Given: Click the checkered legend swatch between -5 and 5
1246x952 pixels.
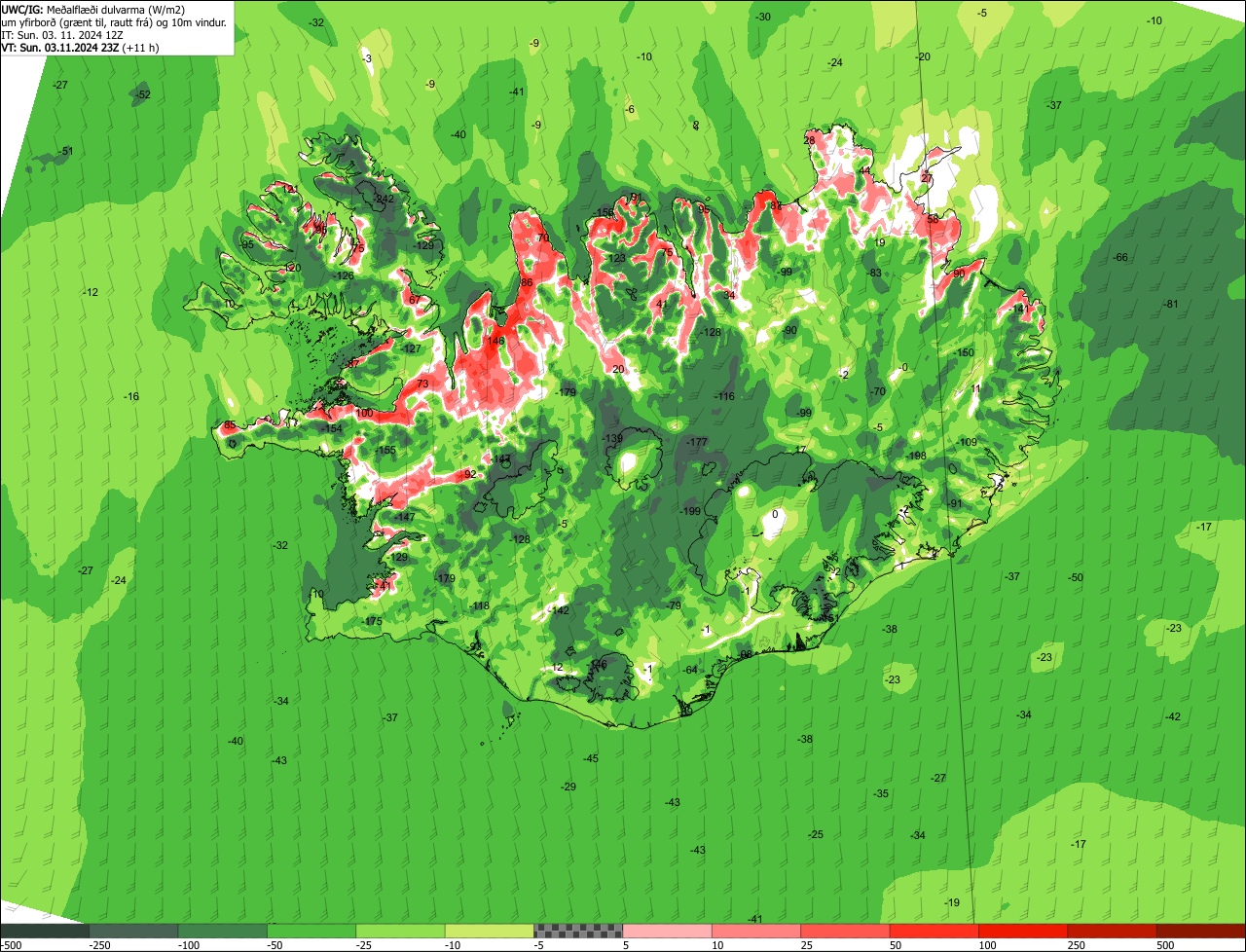Looking at the screenshot, I should click(578, 931).
